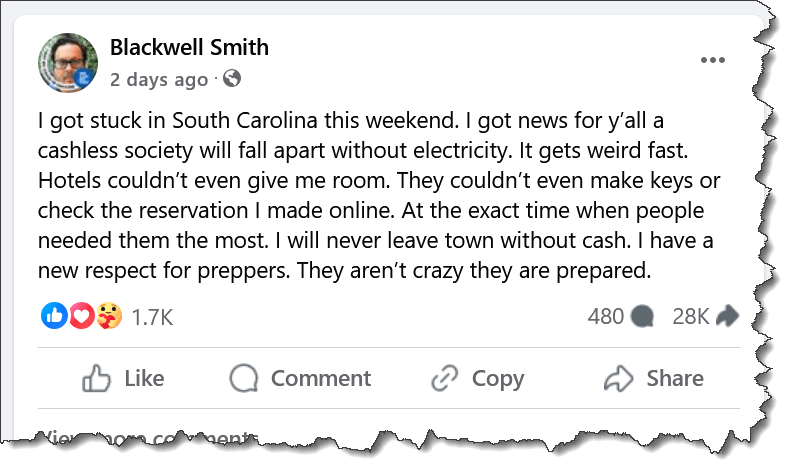Open the Blackwell Smith profile name link
797x474 pixels.
[x=189, y=48]
